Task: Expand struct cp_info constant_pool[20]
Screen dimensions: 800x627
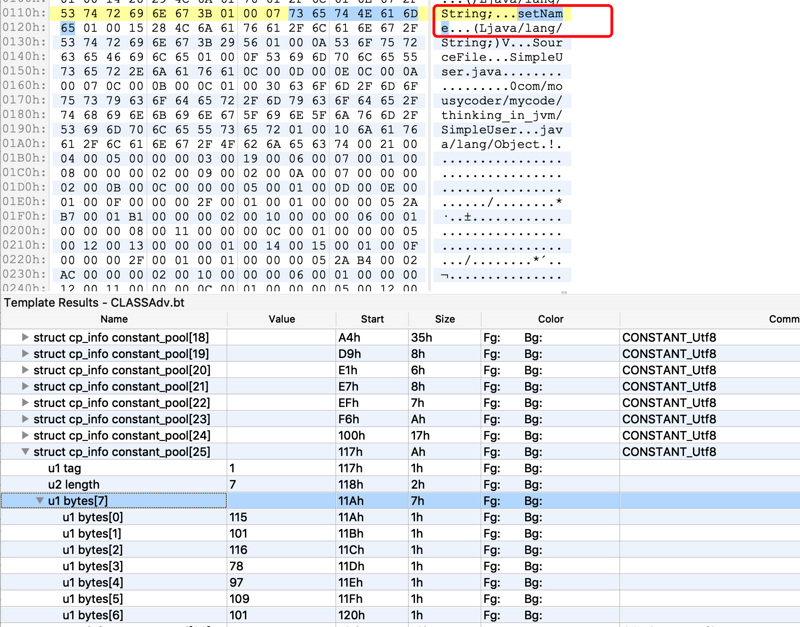Action: click(24, 370)
